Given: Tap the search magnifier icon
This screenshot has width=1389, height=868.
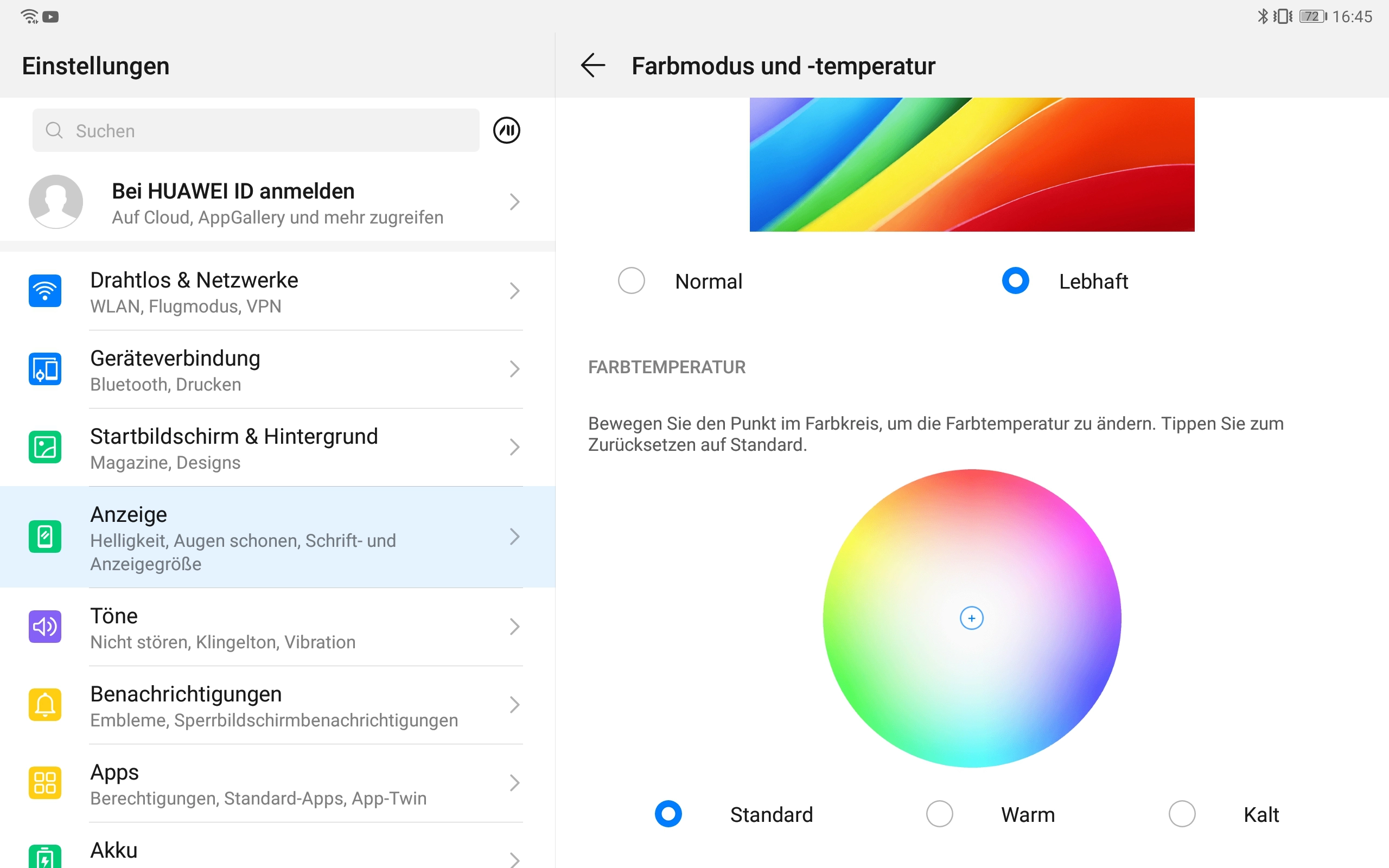Looking at the screenshot, I should [54, 130].
